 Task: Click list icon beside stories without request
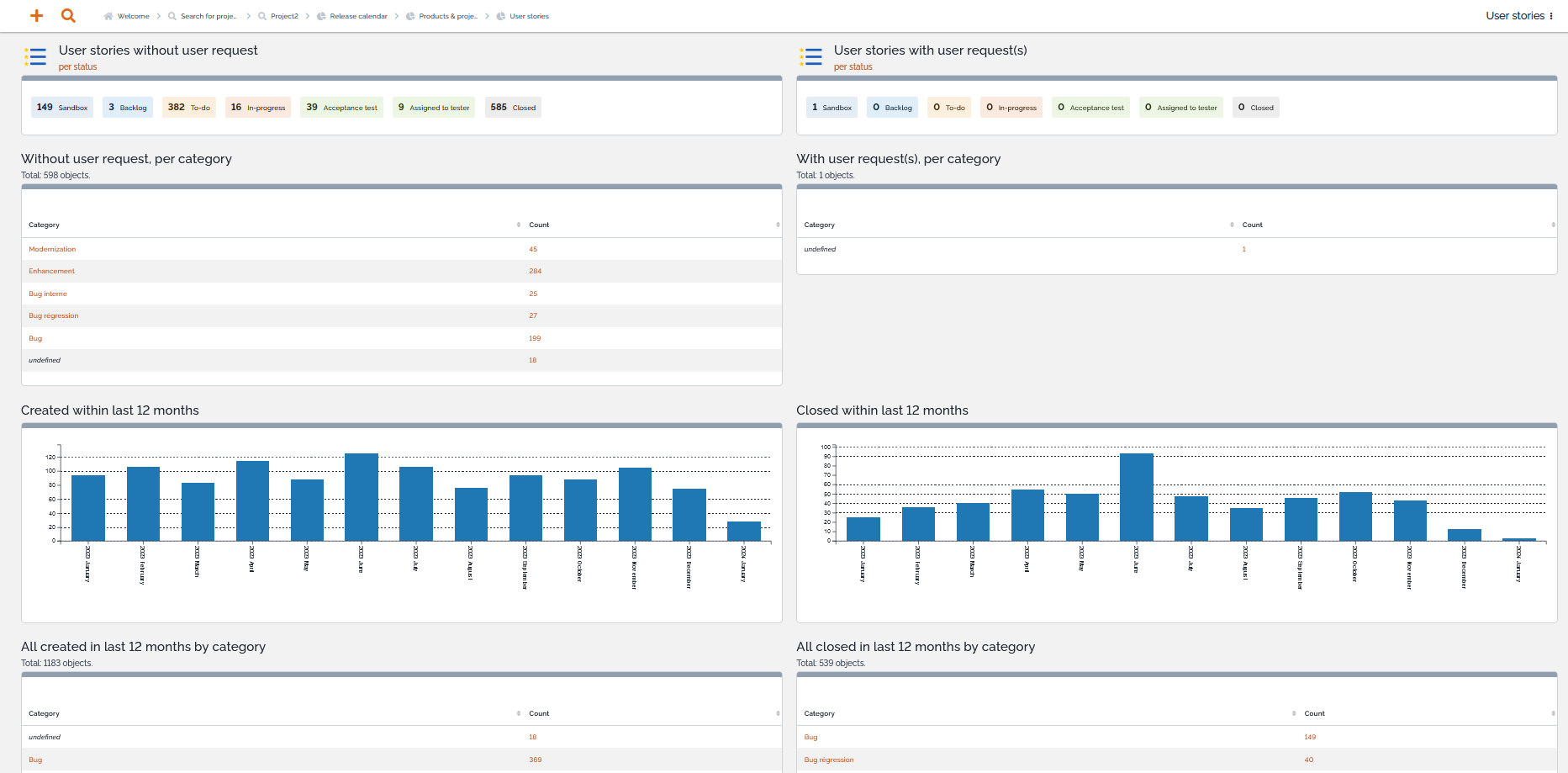pyautogui.click(x=35, y=57)
